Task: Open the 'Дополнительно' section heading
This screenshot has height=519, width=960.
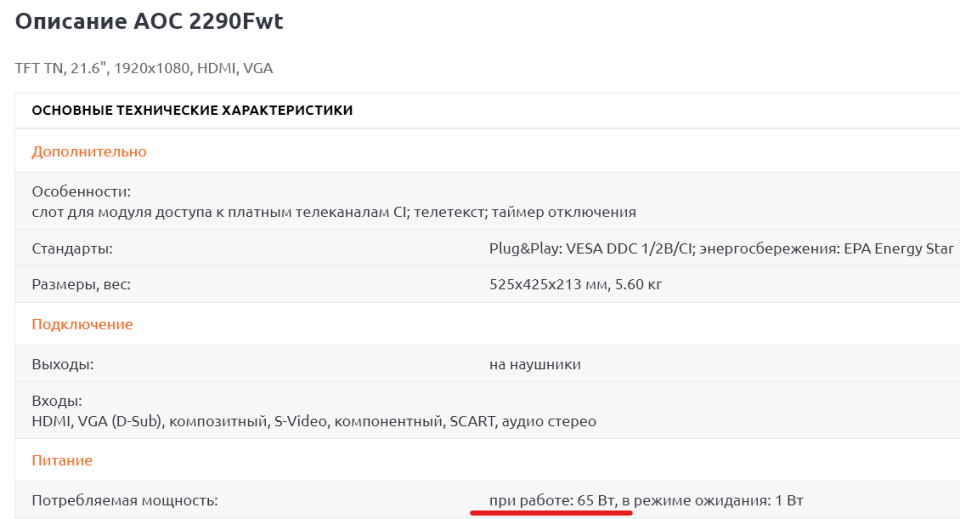Action: (x=89, y=152)
